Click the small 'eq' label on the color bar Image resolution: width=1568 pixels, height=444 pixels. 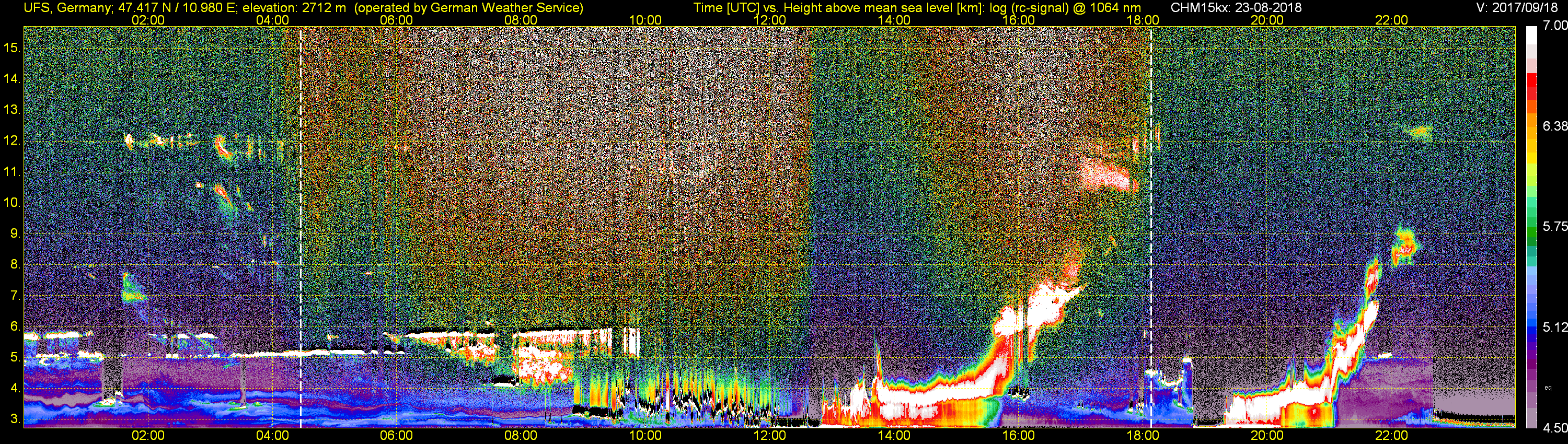click(1548, 388)
